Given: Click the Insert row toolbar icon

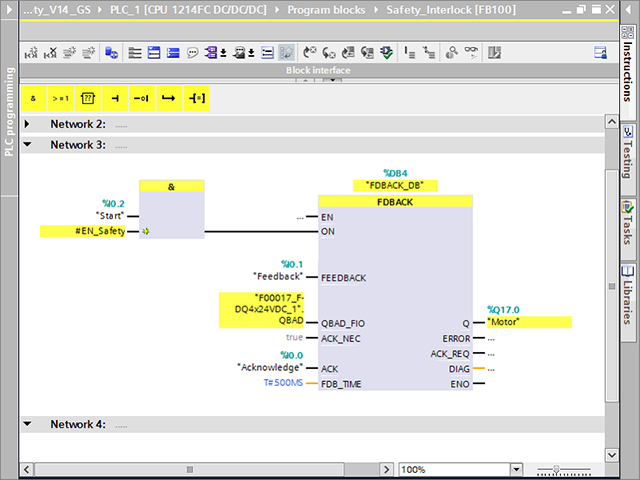Looking at the screenshot, I should coord(70,53).
